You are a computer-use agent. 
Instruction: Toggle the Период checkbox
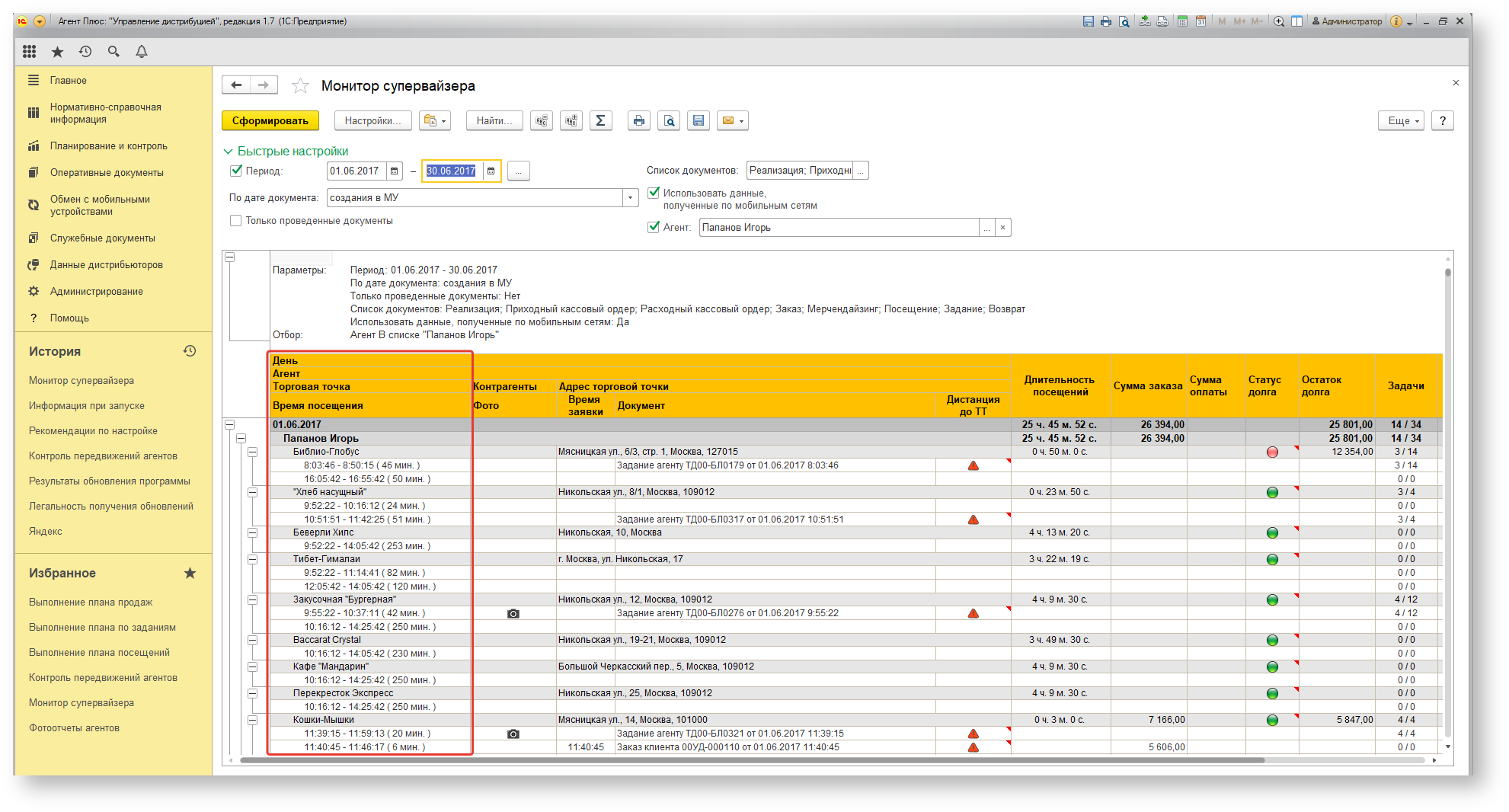click(x=236, y=171)
